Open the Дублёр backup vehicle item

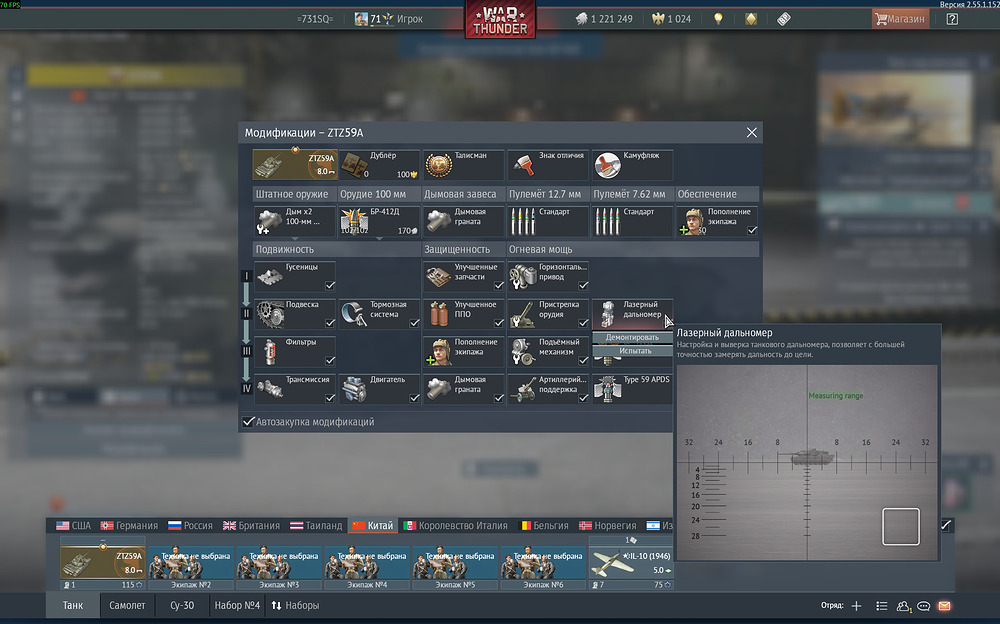point(379,165)
